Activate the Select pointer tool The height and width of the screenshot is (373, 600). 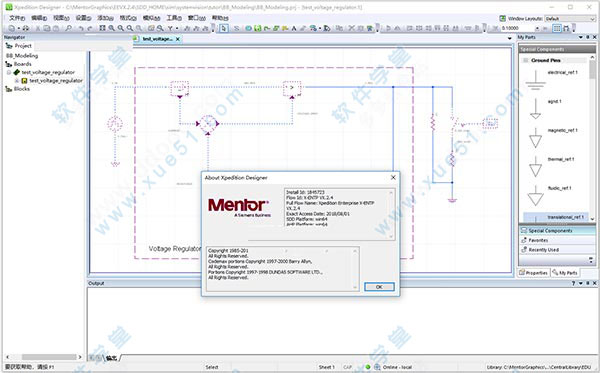tap(224, 28)
